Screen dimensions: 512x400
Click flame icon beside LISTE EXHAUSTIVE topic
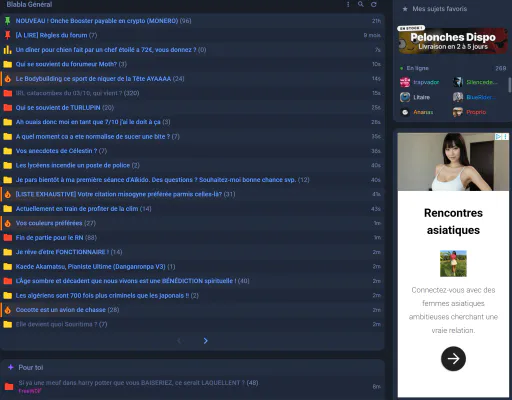pos(7,194)
